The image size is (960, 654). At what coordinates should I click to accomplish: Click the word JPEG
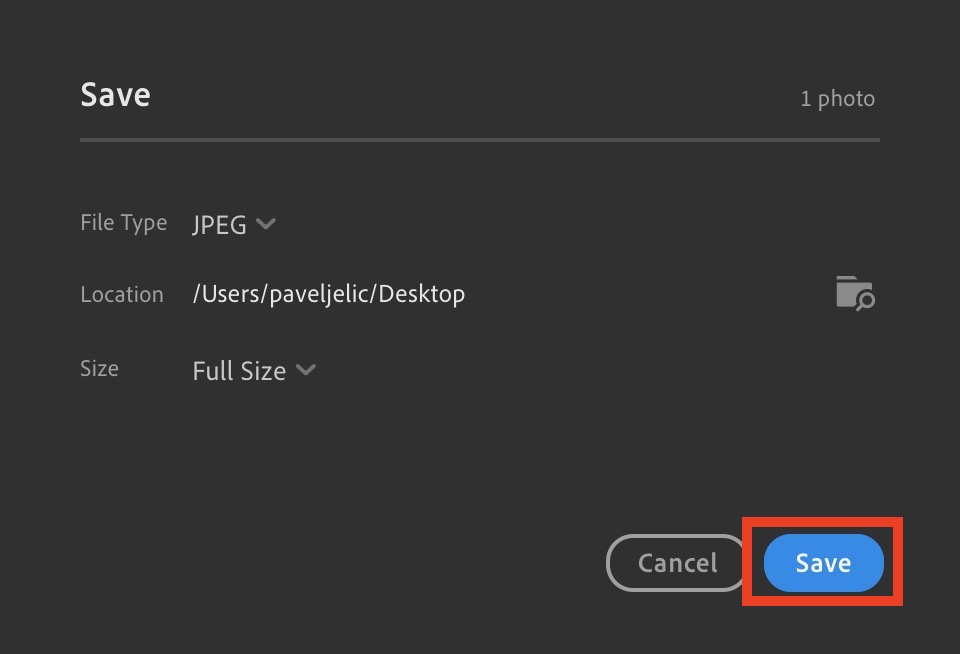pos(219,225)
